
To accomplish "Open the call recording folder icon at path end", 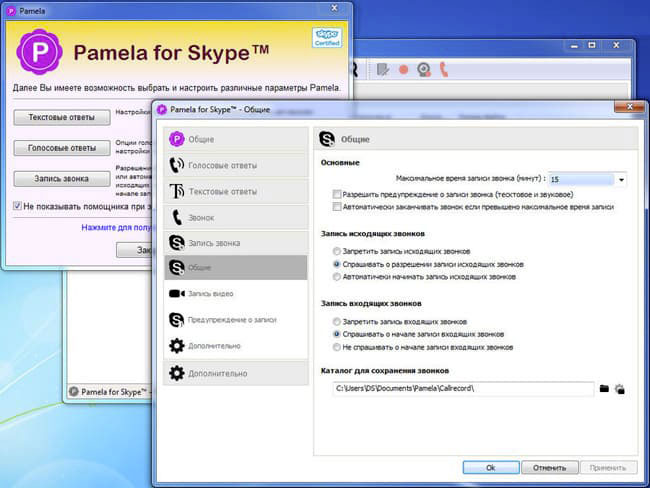I will (620, 389).
